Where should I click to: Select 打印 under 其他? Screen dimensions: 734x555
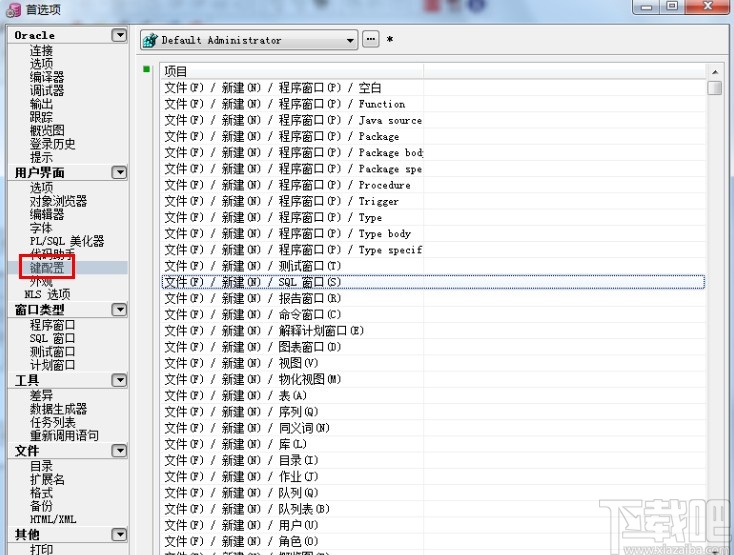coord(41,549)
